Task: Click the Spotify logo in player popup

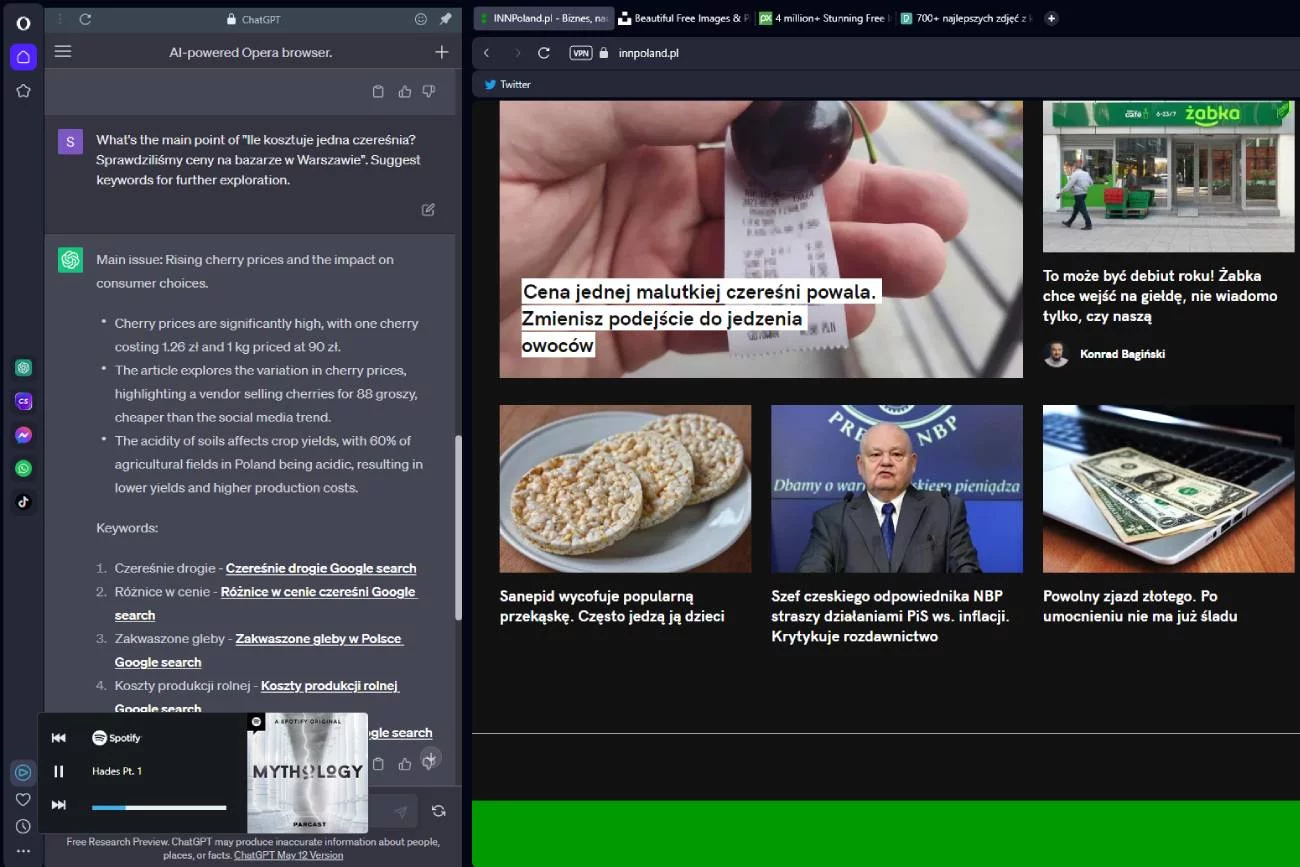Action: (117, 738)
